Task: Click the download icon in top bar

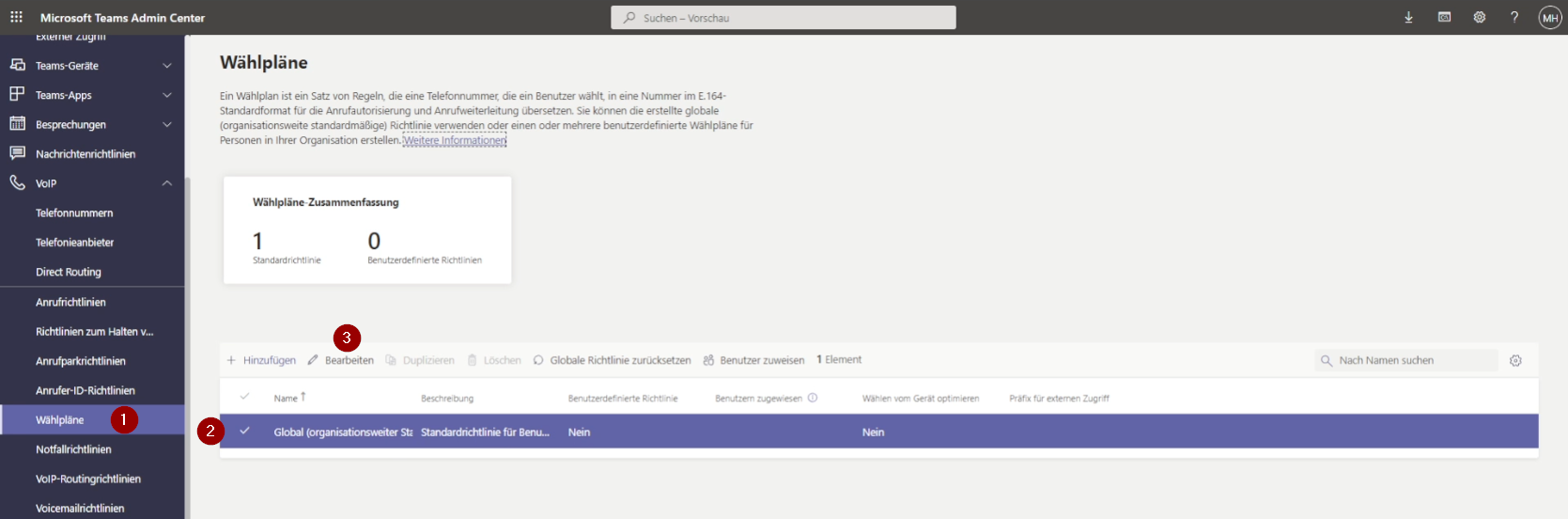Action: [1408, 17]
